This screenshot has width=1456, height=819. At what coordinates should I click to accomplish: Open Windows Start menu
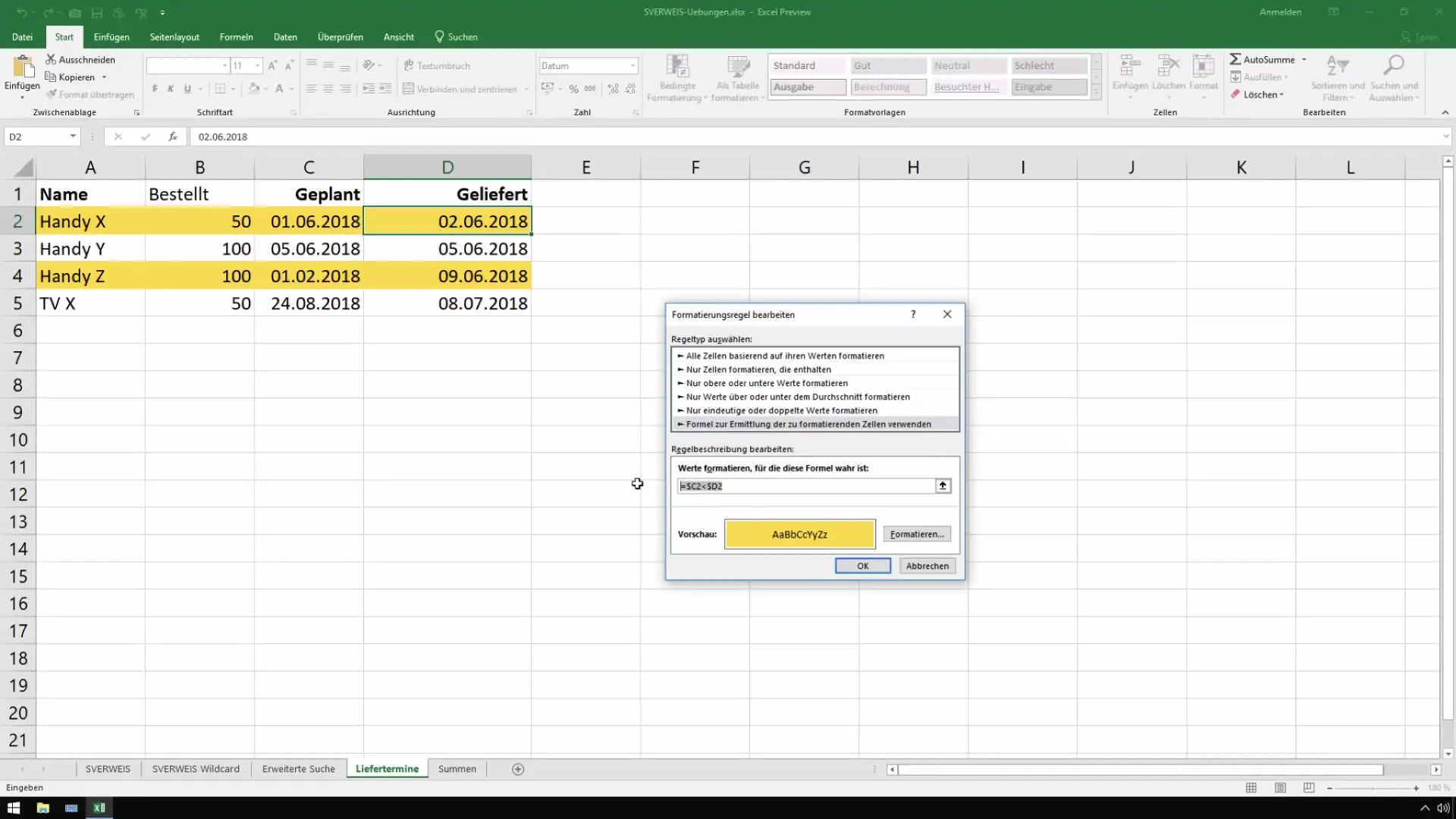pyautogui.click(x=14, y=808)
